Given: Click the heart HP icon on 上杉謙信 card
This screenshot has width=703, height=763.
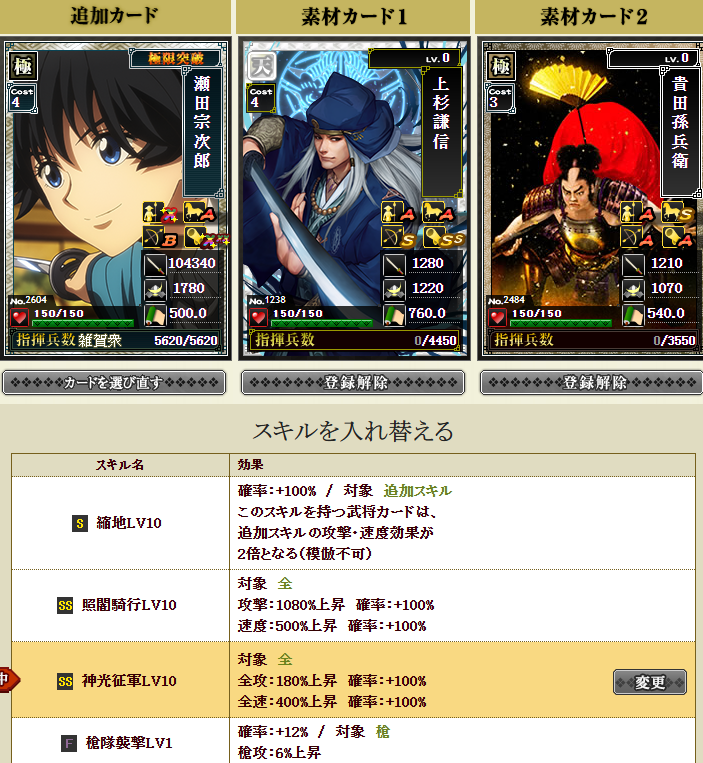Looking at the screenshot, I should (x=258, y=317).
